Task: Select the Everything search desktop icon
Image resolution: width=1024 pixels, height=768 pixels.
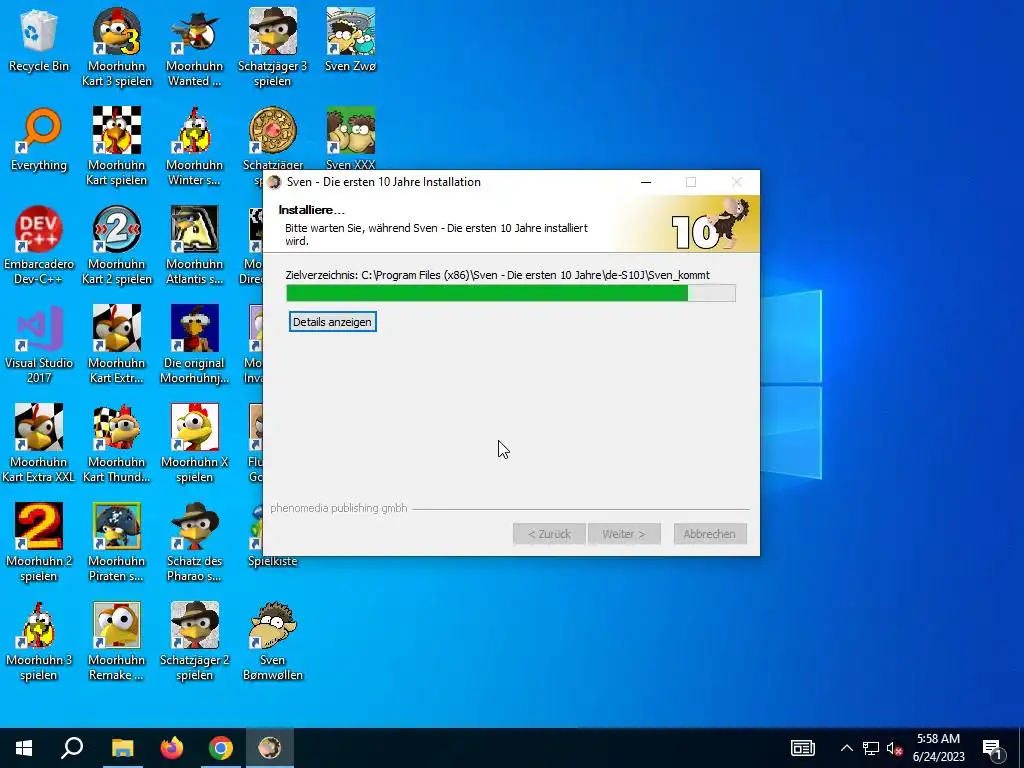Action: coord(39,139)
